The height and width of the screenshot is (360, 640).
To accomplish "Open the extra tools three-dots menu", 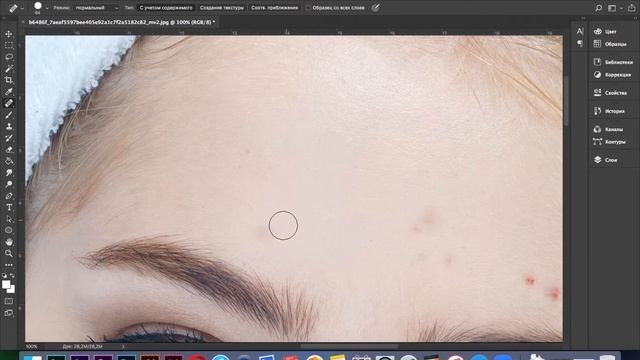I will point(9,265).
